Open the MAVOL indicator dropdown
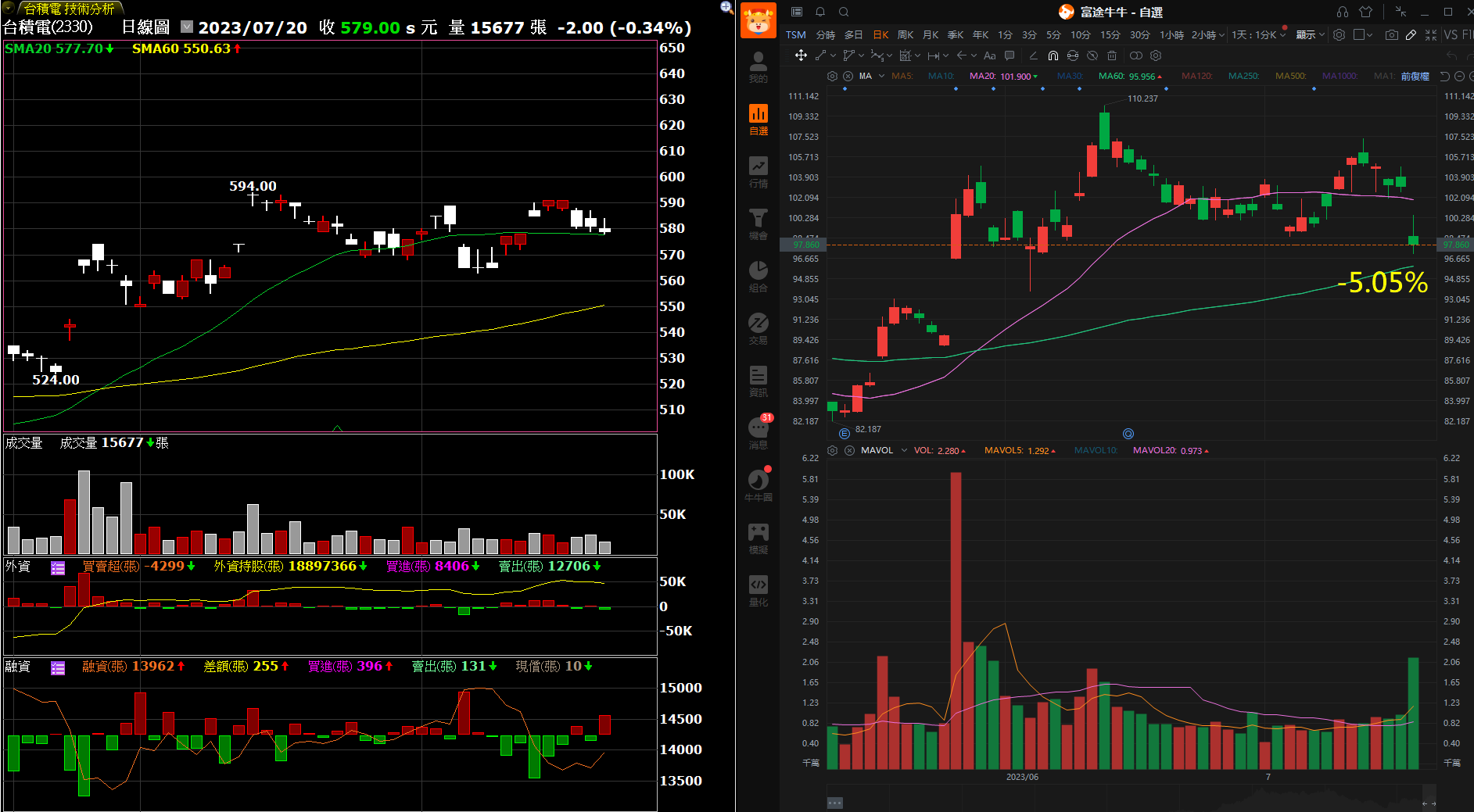 [904, 450]
